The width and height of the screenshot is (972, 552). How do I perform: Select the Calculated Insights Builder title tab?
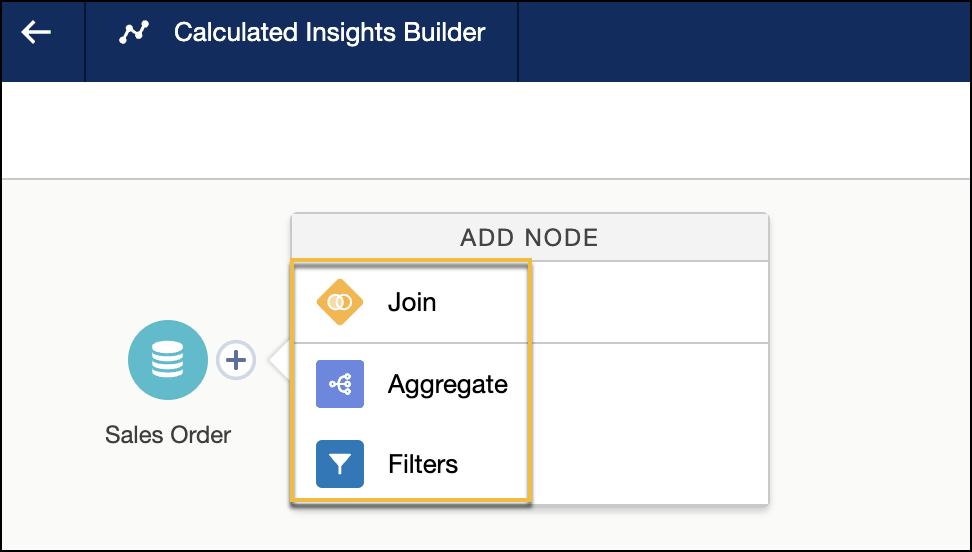pos(329,33)
